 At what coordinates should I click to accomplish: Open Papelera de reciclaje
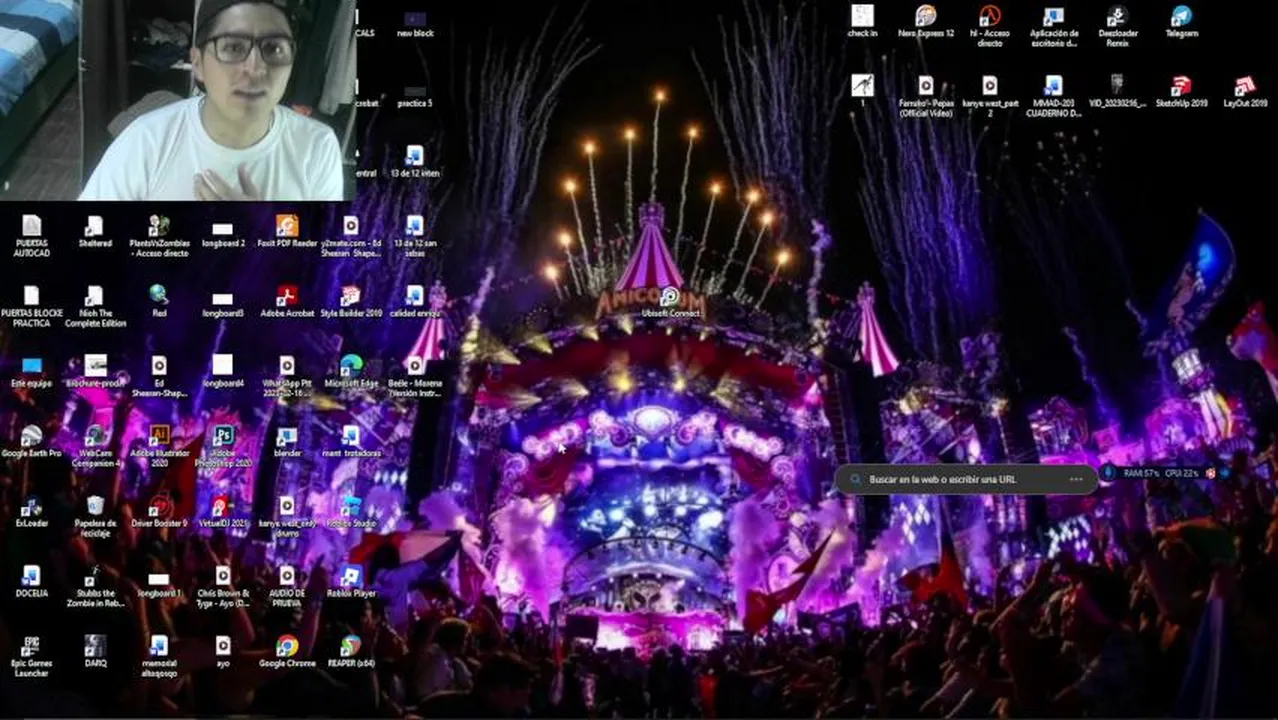pyautogui.click(x=95, y=516)
